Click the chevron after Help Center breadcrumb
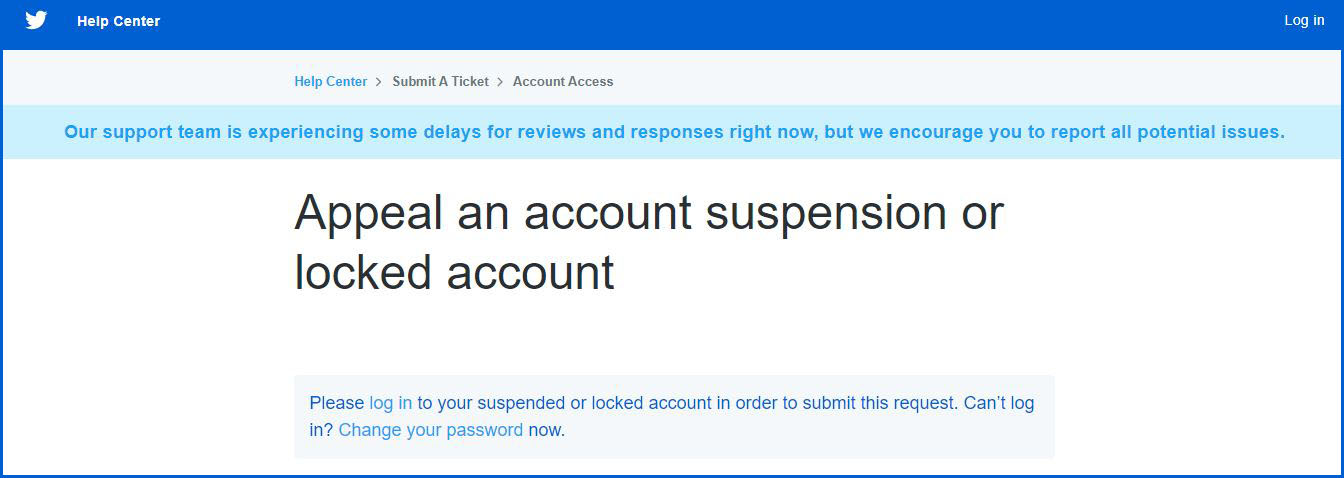 point(379,82)
